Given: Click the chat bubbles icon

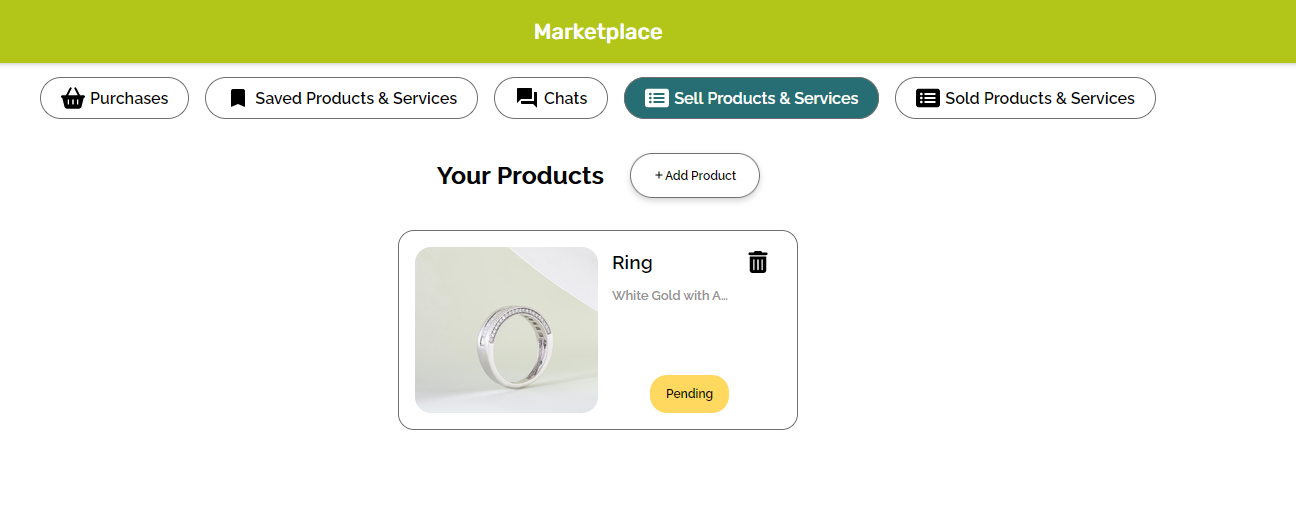Looking at the screenshot, I should (526, 98).
